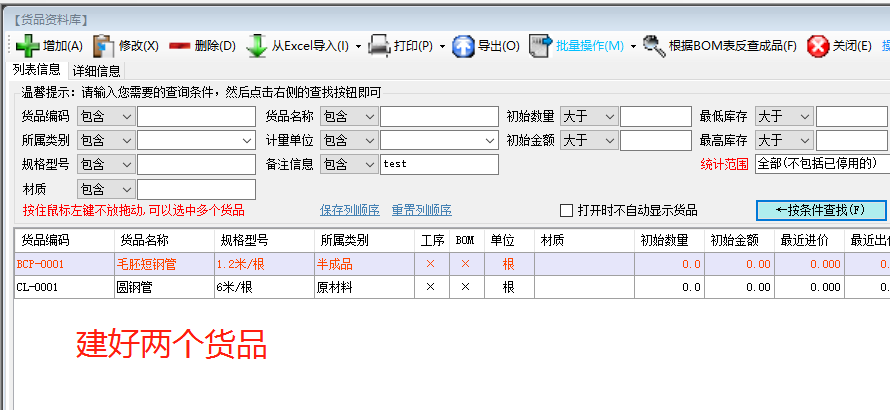Click the 保存列顺序 link
This screenshot has height=410, width=890.
(x=349, y=210)
